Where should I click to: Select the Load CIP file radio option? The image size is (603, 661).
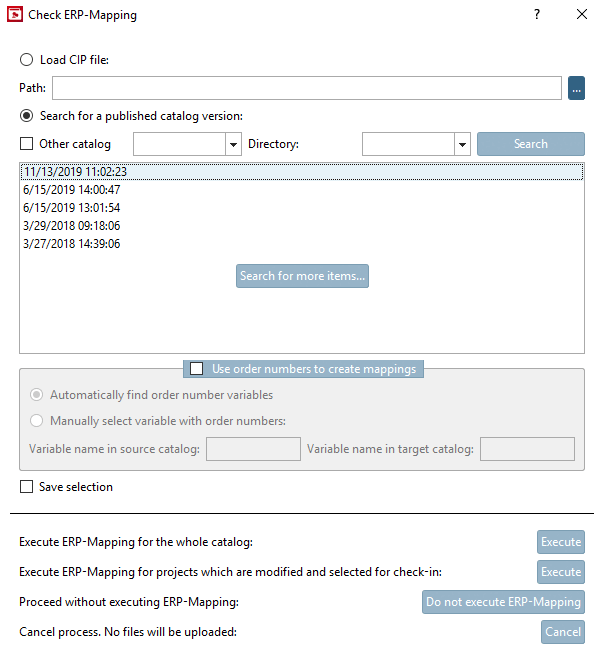click(27, 60)
